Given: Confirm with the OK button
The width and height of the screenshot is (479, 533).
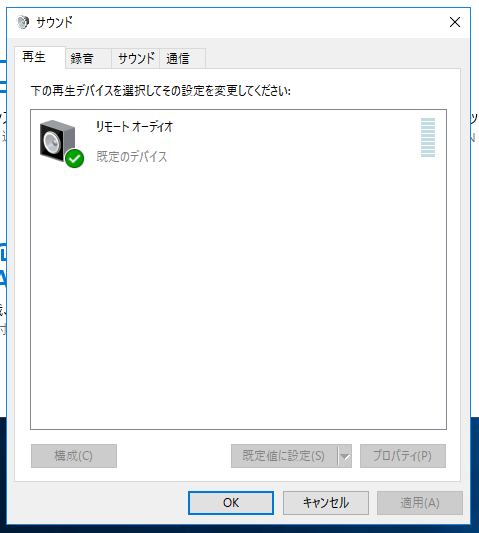Looking at the screenshot, I should [231, 503].
